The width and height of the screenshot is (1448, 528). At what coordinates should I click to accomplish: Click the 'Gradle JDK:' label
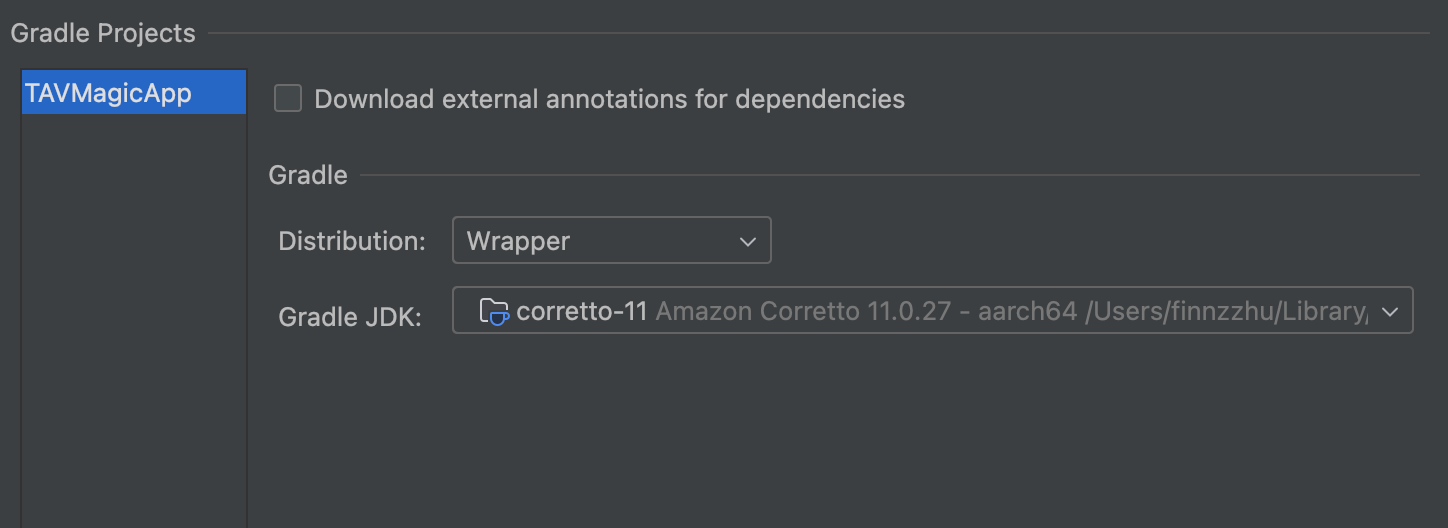tap(350, 316)
